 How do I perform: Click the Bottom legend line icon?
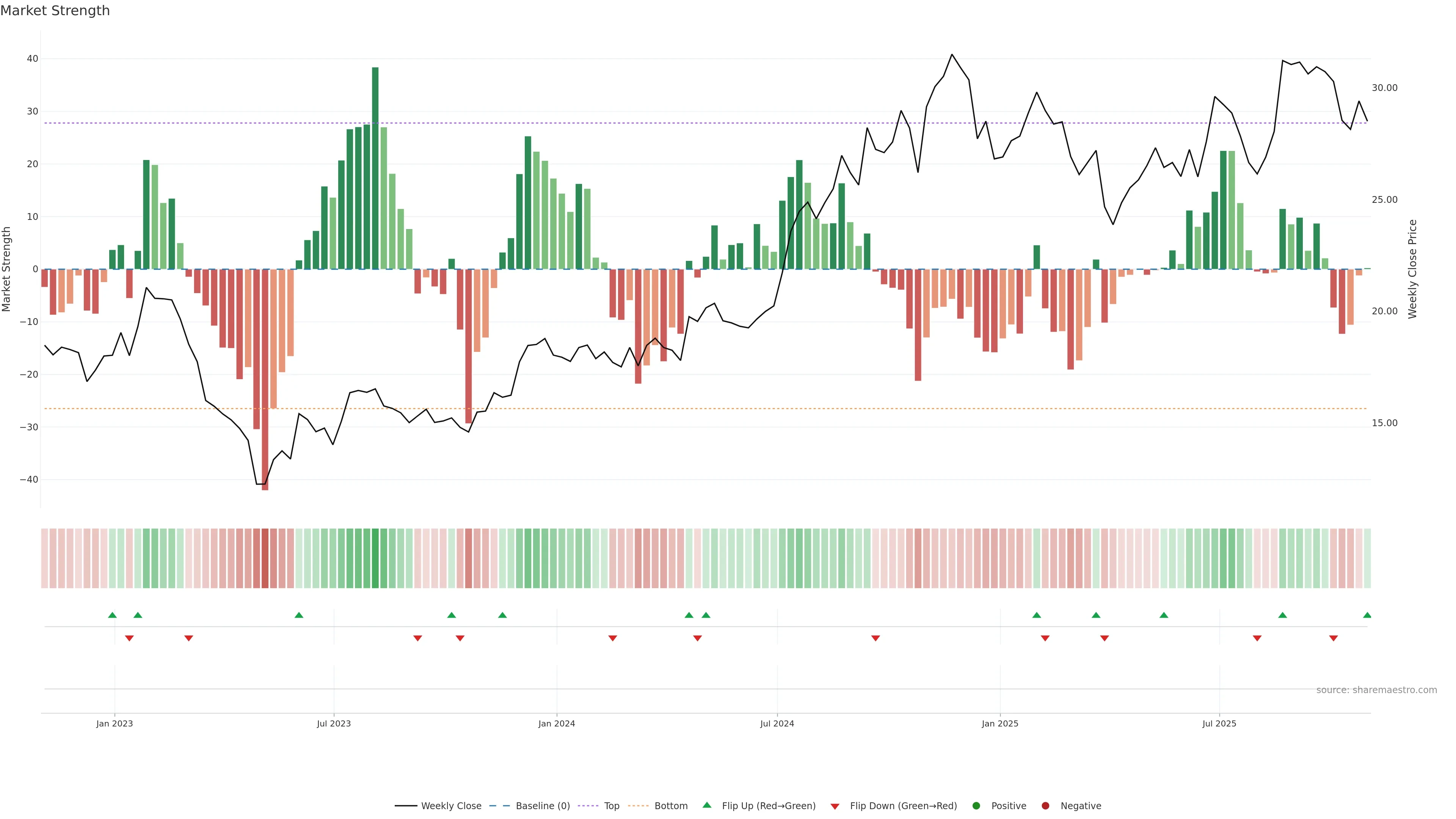638,805
